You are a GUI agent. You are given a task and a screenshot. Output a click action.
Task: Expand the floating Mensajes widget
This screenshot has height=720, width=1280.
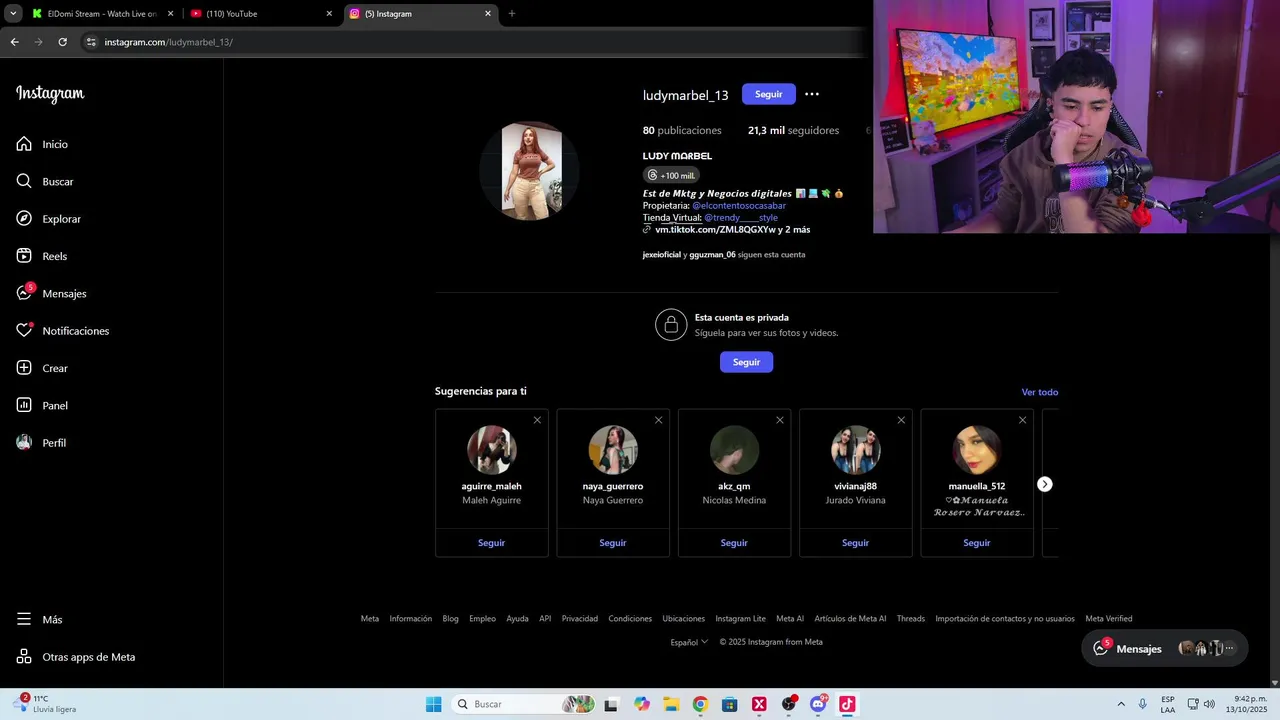click(x=1165, y=648)
